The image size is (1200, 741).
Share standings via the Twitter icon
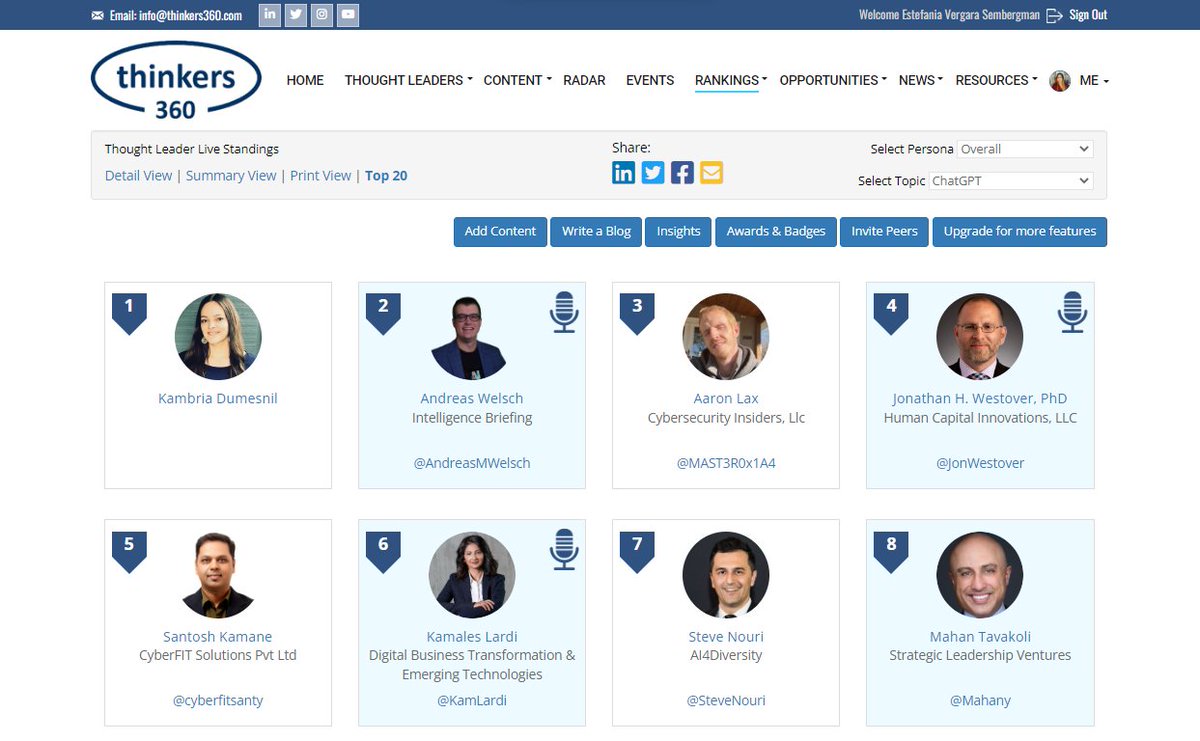[652, 172]
